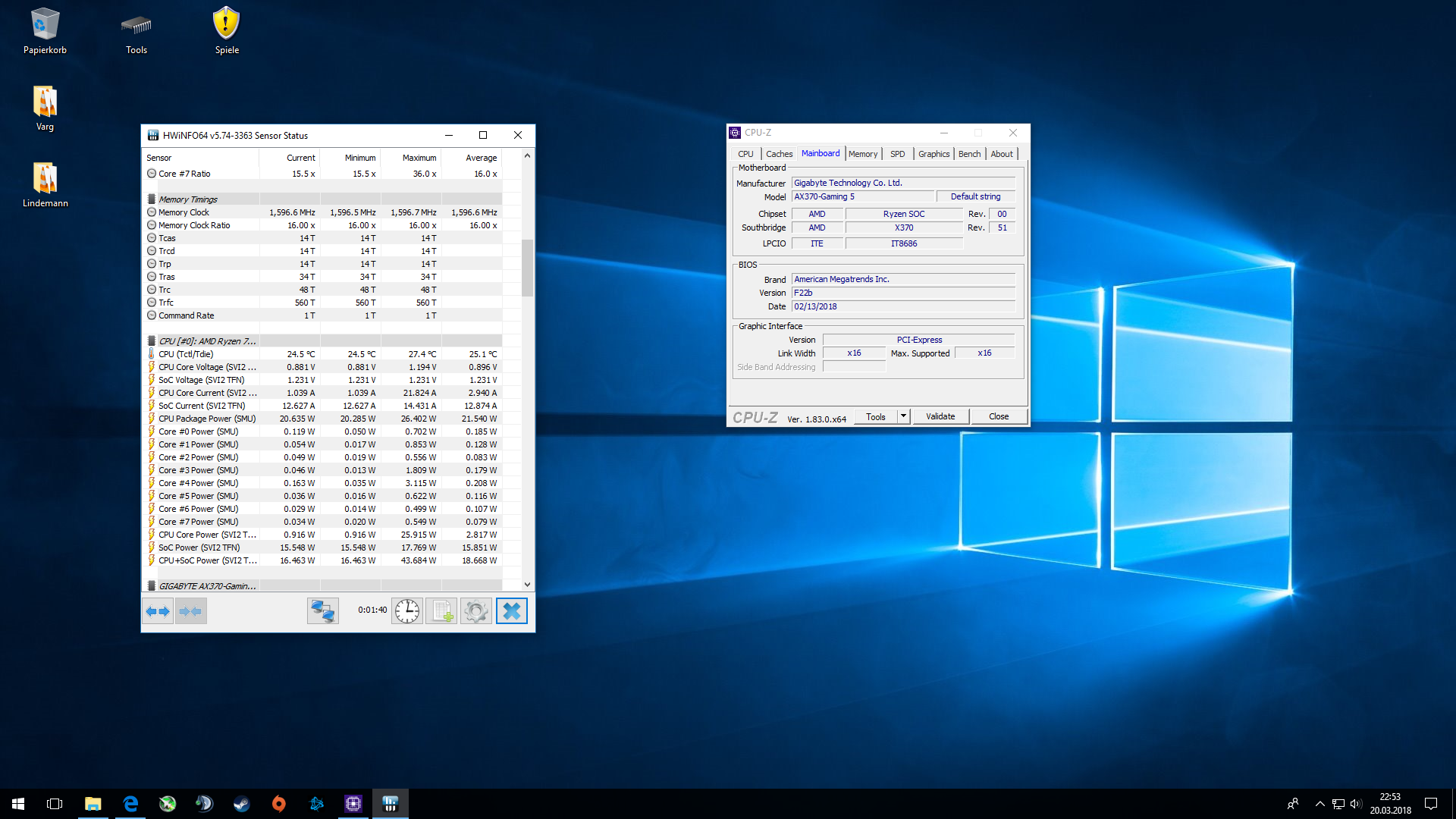This screenshot has width=1456, height=819.
Task: Open the Graphics tab in CPU-Z
Action: pos(934,154)
